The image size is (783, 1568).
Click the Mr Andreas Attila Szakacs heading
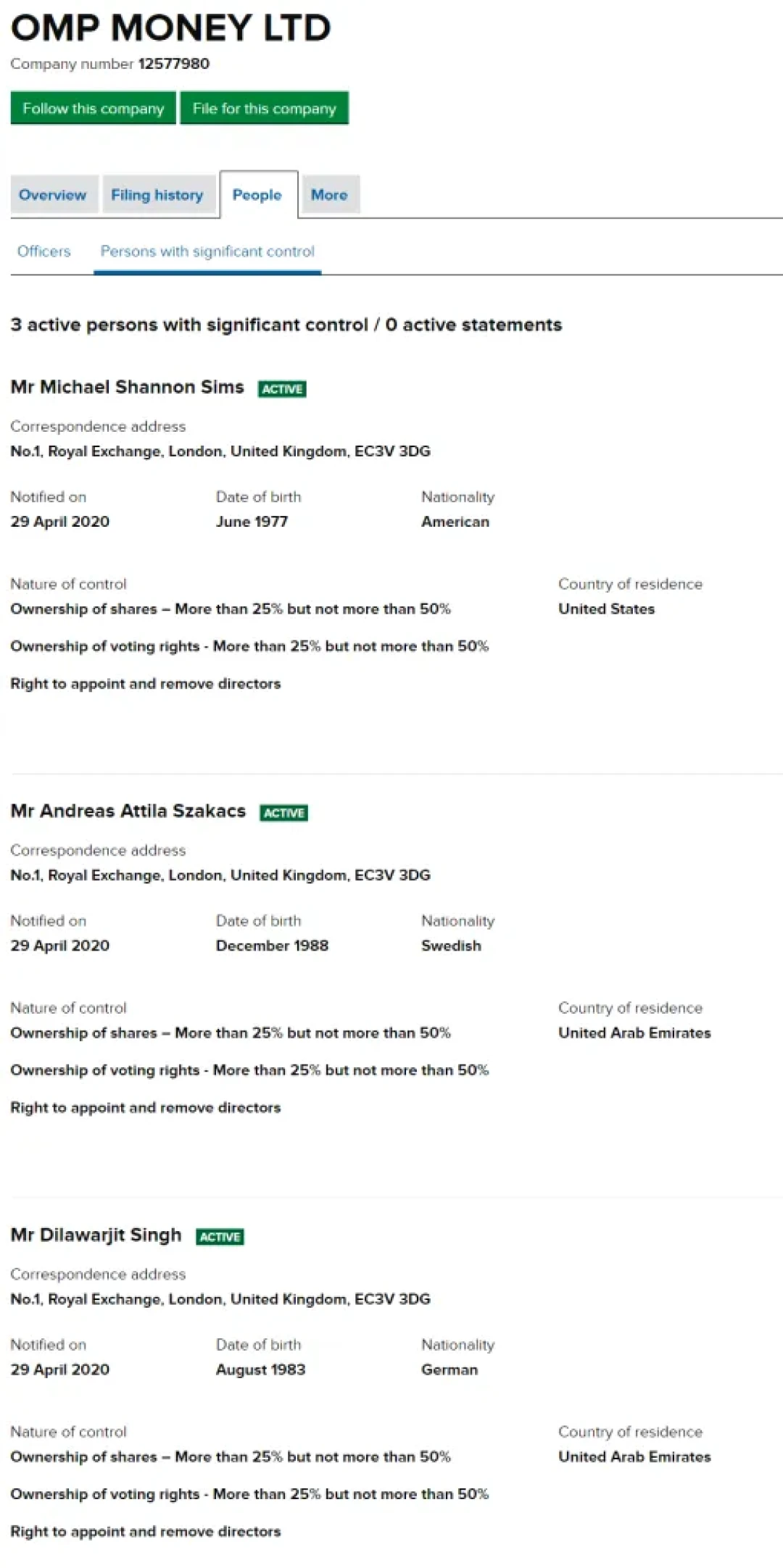[128, 811]
